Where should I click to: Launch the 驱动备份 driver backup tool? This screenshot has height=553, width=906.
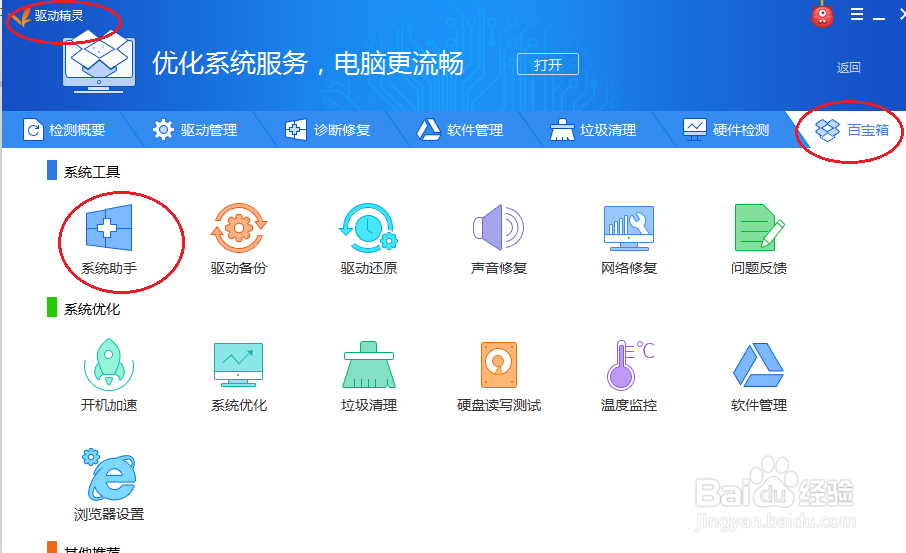coord(239,240)
